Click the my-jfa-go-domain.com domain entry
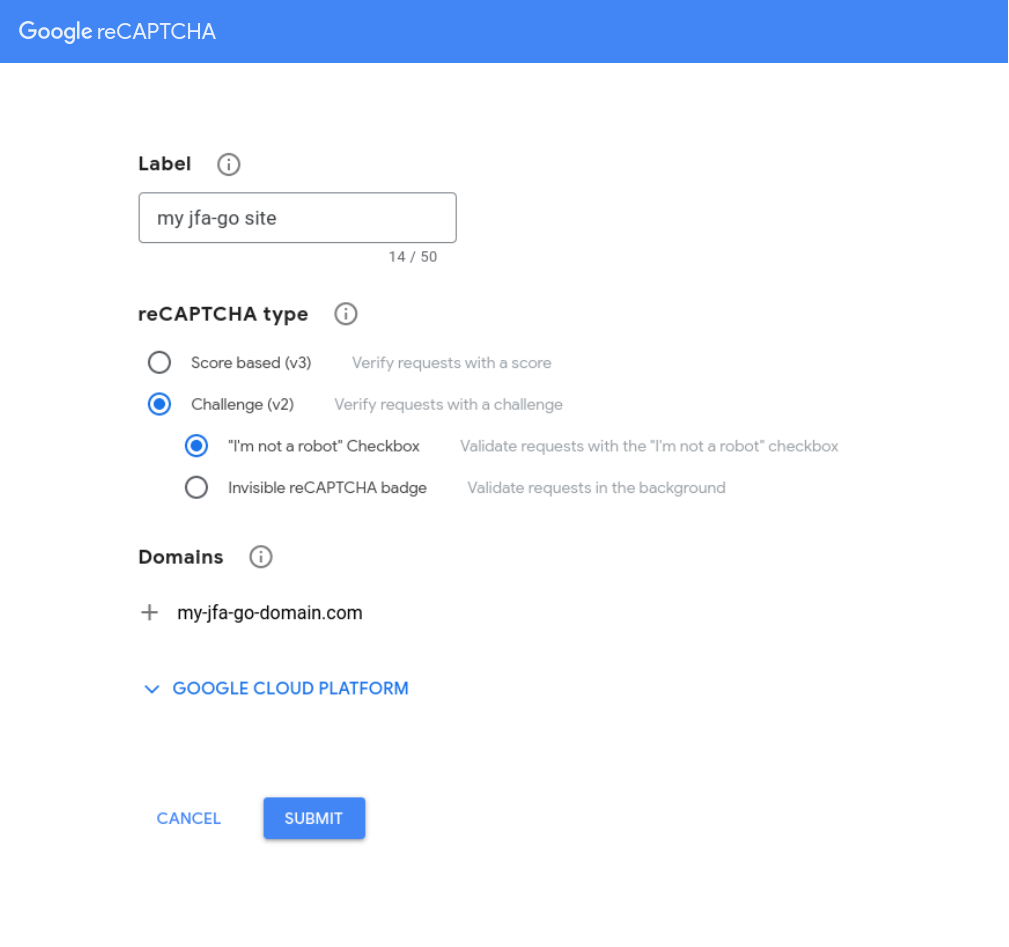1009x947 pixels. pos(270,612)
